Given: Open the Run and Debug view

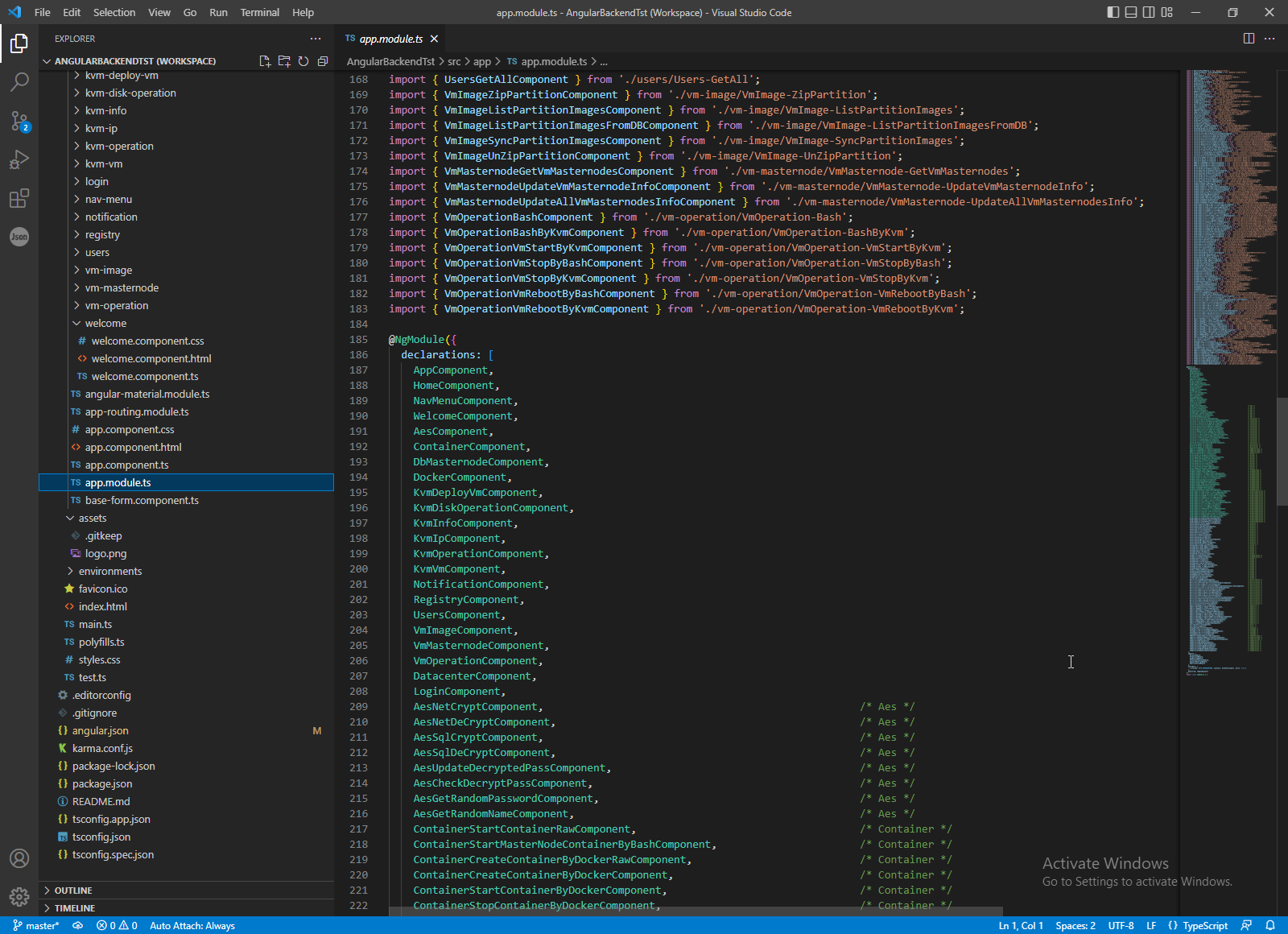Looking at the screenshot, I should (x=19, y=159).
